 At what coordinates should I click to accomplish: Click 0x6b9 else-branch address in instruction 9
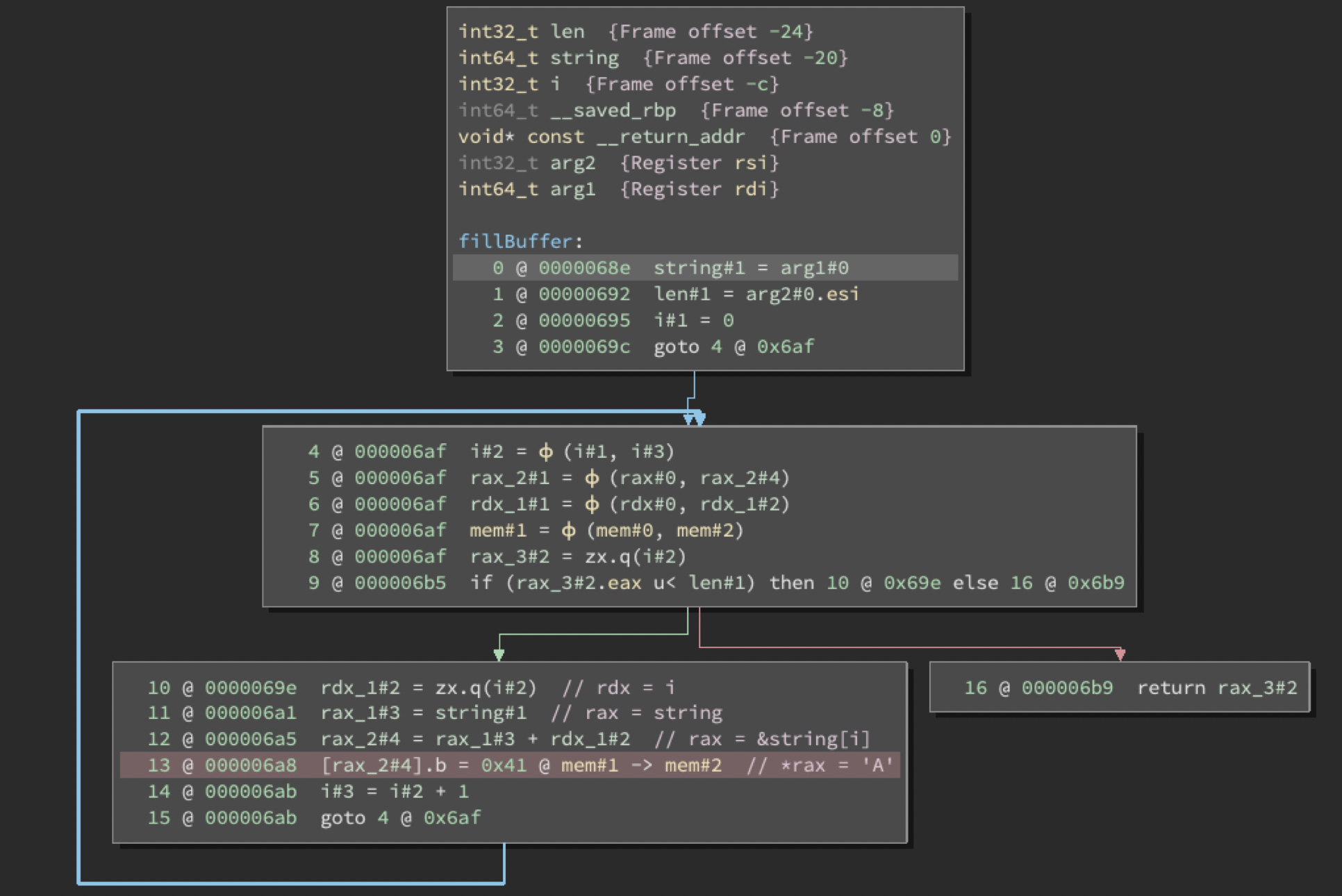[1095, 583]
